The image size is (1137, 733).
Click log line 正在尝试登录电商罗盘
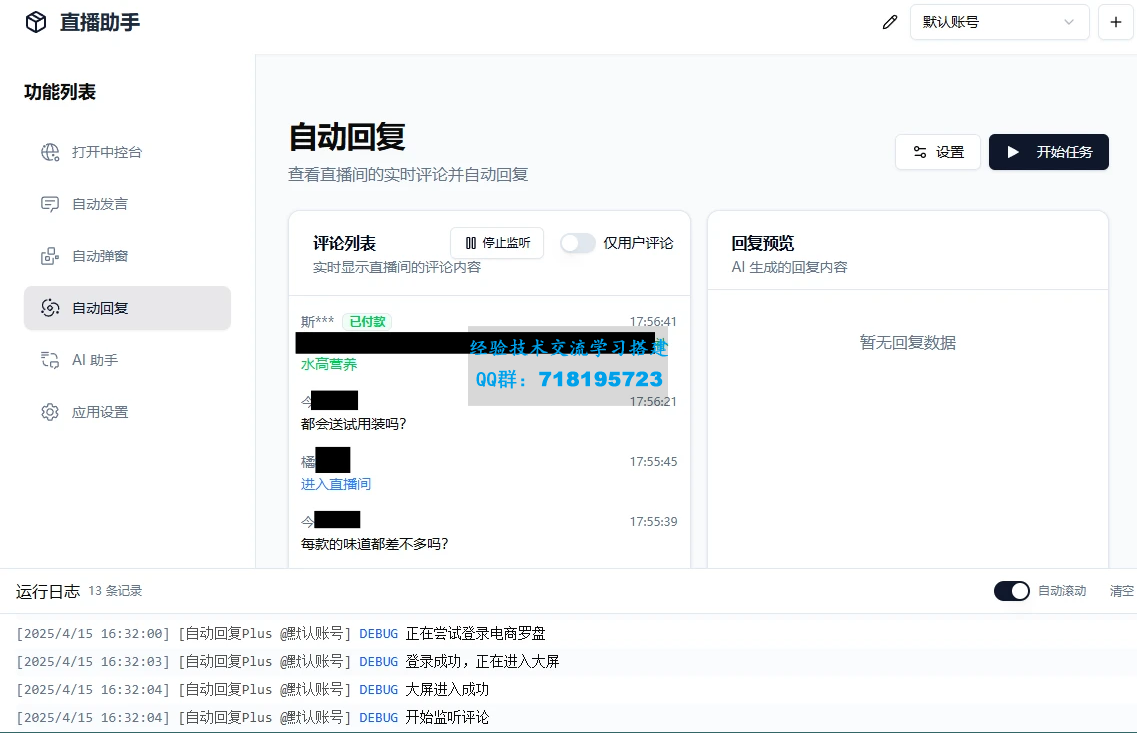(x=476, y=634)
